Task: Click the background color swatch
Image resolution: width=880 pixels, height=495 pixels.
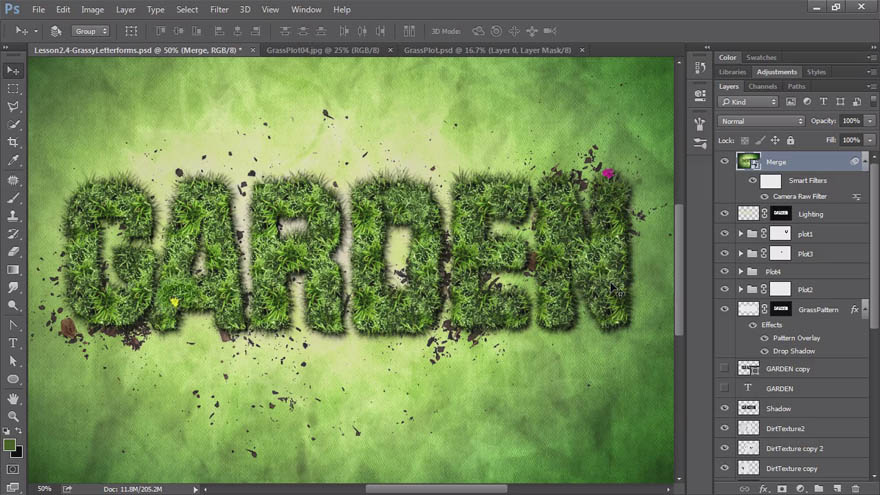Action: click(19, 453)
